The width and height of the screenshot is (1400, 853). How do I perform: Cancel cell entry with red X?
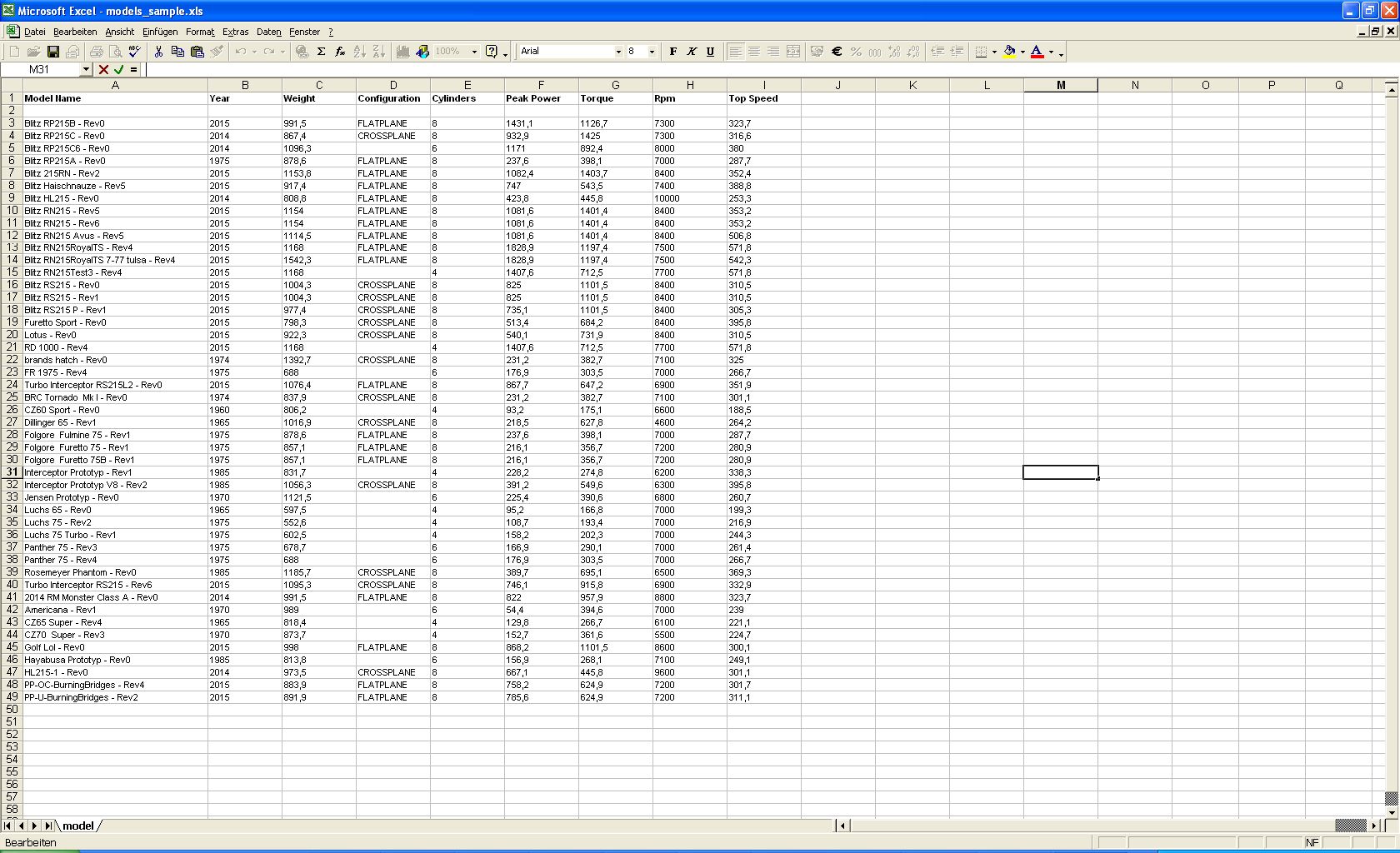[x=103, y=70]
